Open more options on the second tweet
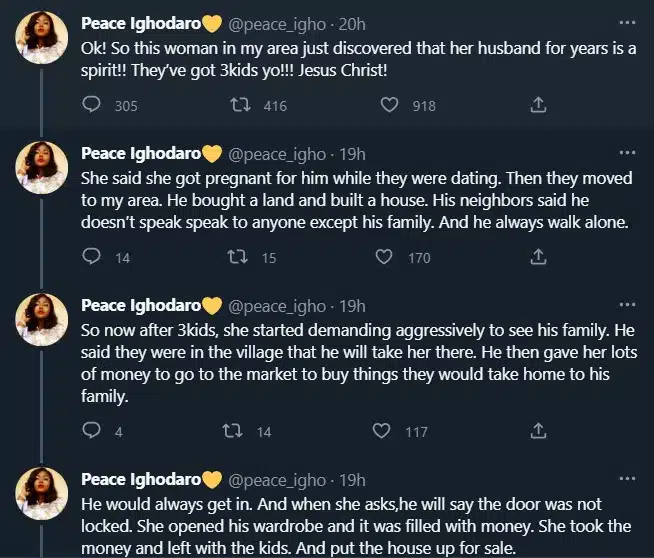 (627, 153)
